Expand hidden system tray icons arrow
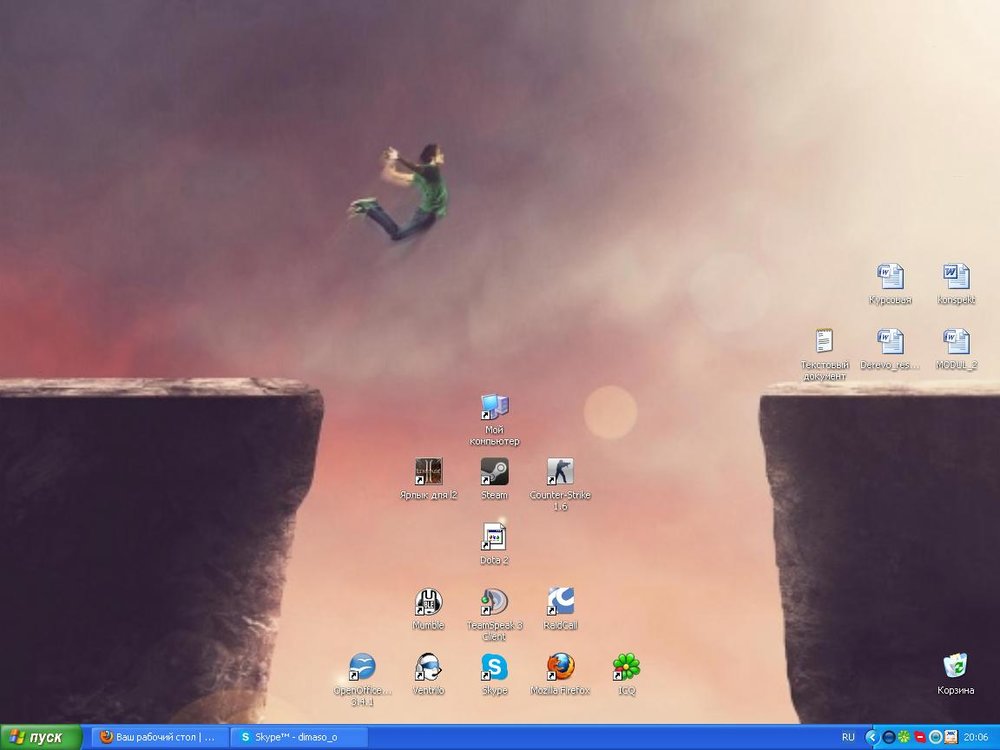This screenshot has height=750, width=1000. 871,737
